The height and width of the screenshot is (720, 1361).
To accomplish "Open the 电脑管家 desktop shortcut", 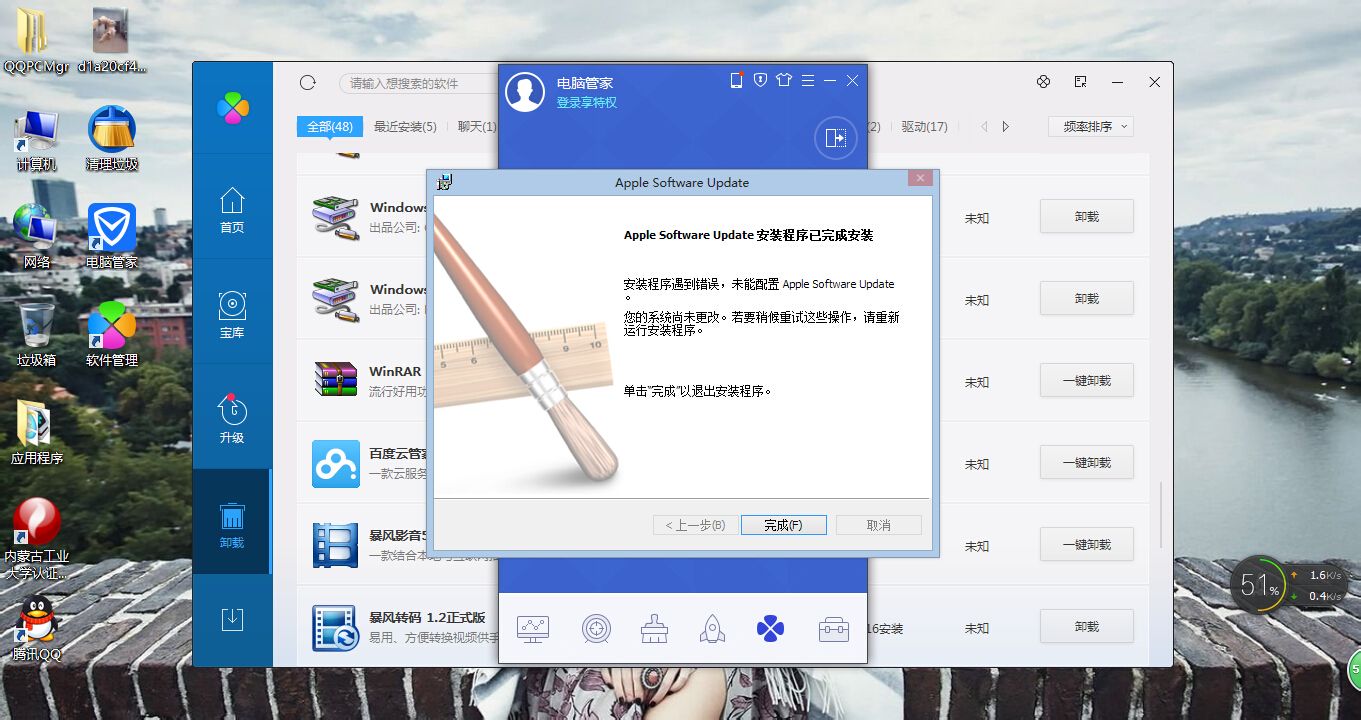I will (112, 237).
